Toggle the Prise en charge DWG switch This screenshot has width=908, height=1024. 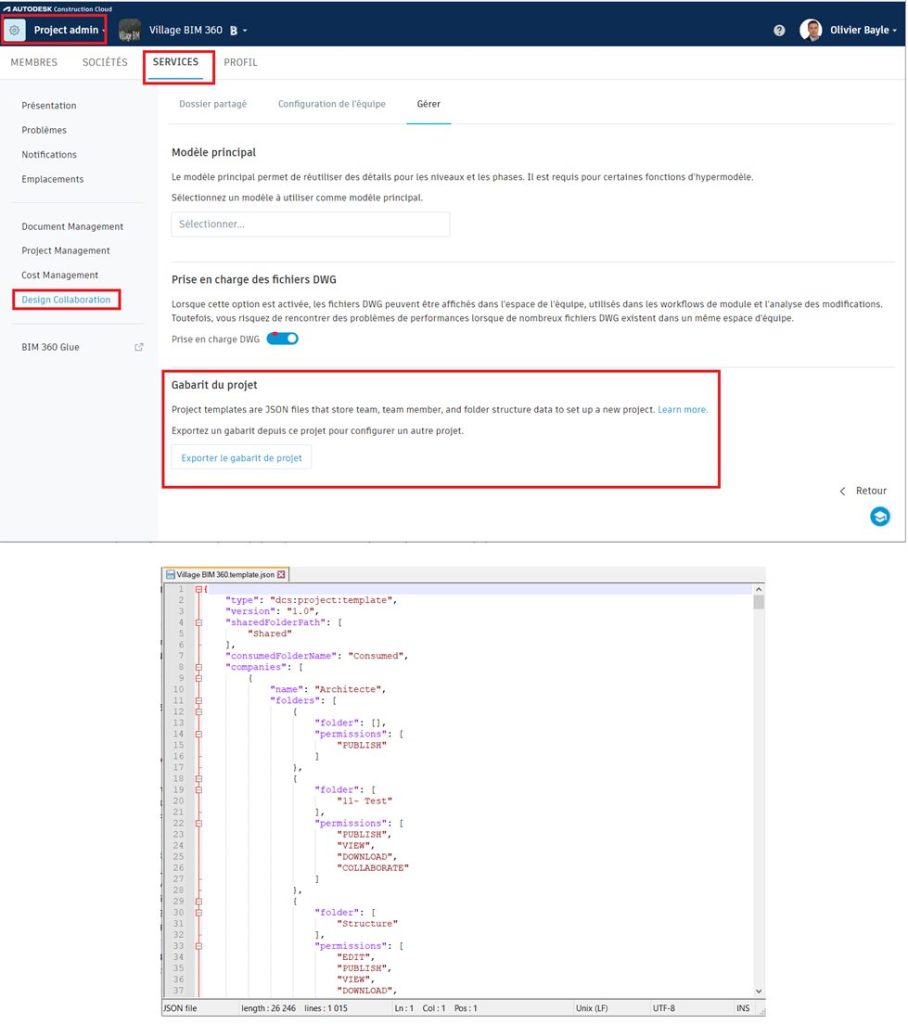pos(282,338)
